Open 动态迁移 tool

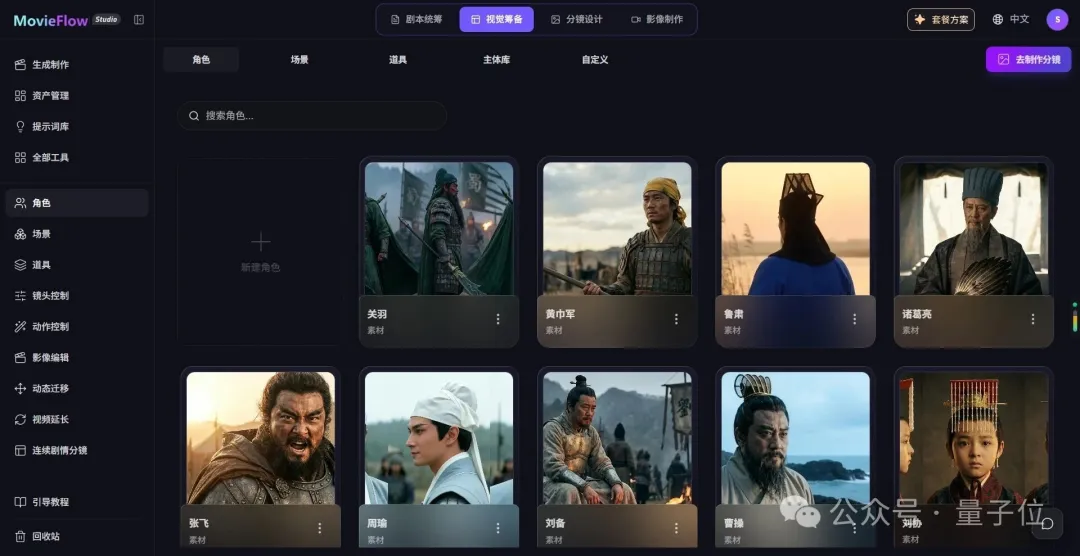pyautogui.click(x=42, y=389)
